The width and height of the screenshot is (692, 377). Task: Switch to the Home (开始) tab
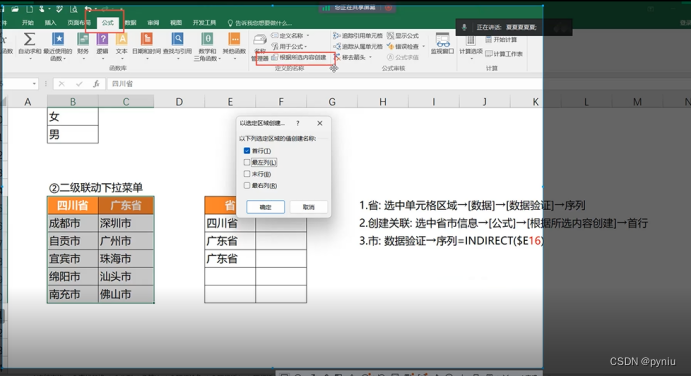28,23
